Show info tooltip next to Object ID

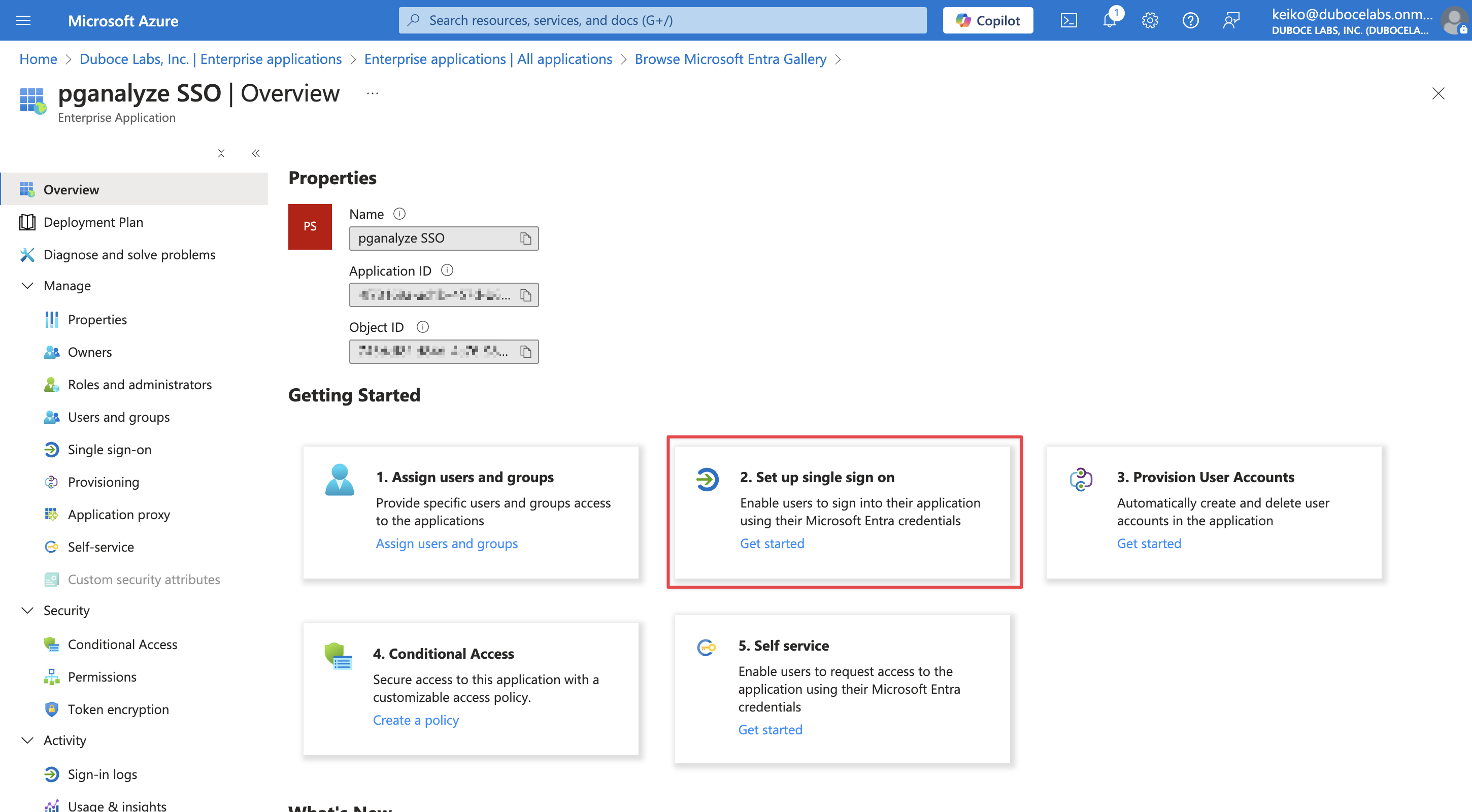point(422,327)
